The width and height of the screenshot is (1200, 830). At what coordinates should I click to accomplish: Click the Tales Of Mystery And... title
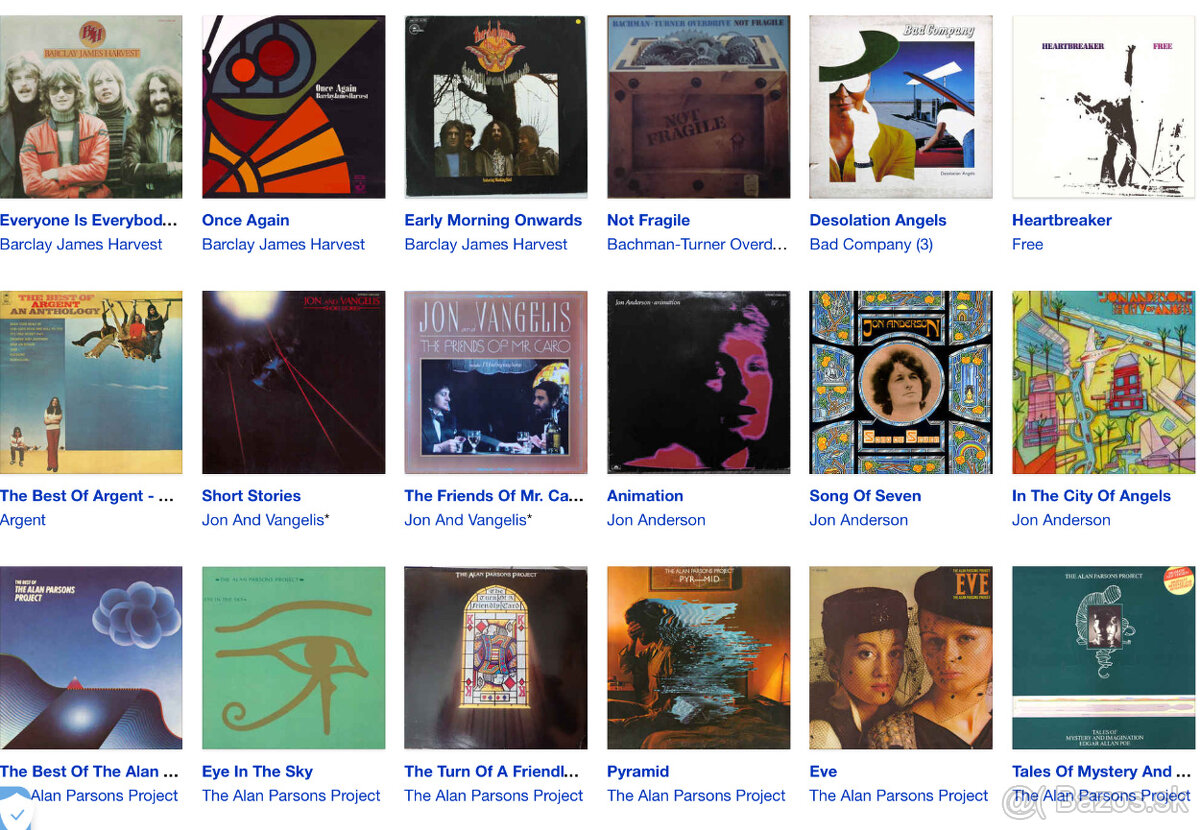[1102, 771]
